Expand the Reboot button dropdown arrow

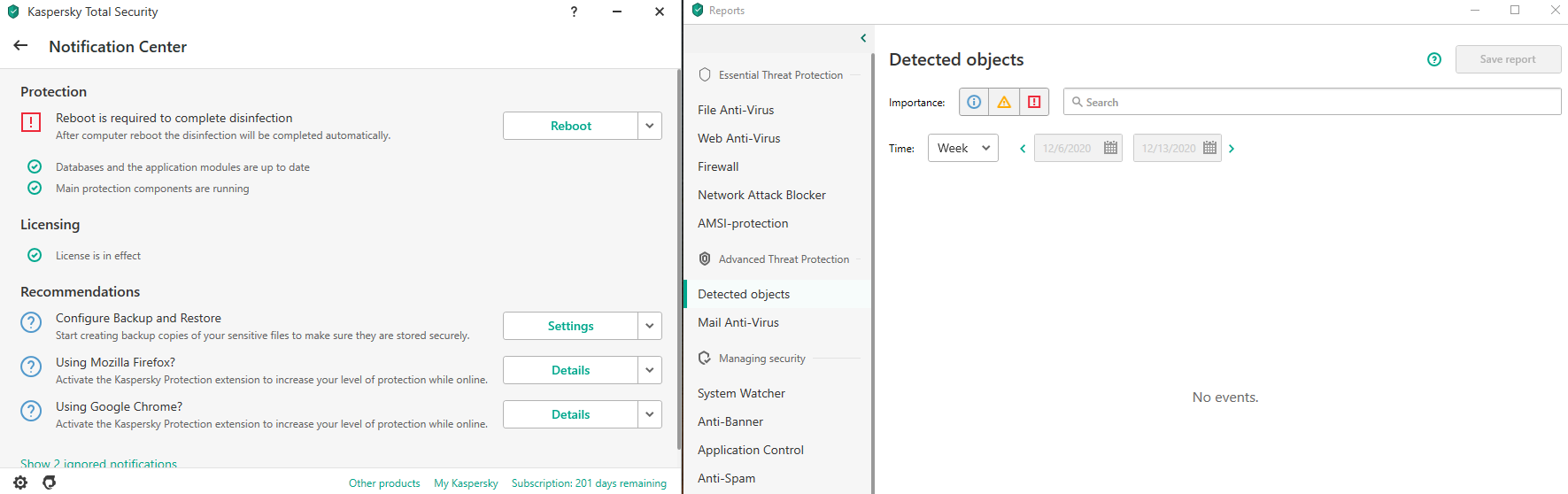(x=650, y=126)
